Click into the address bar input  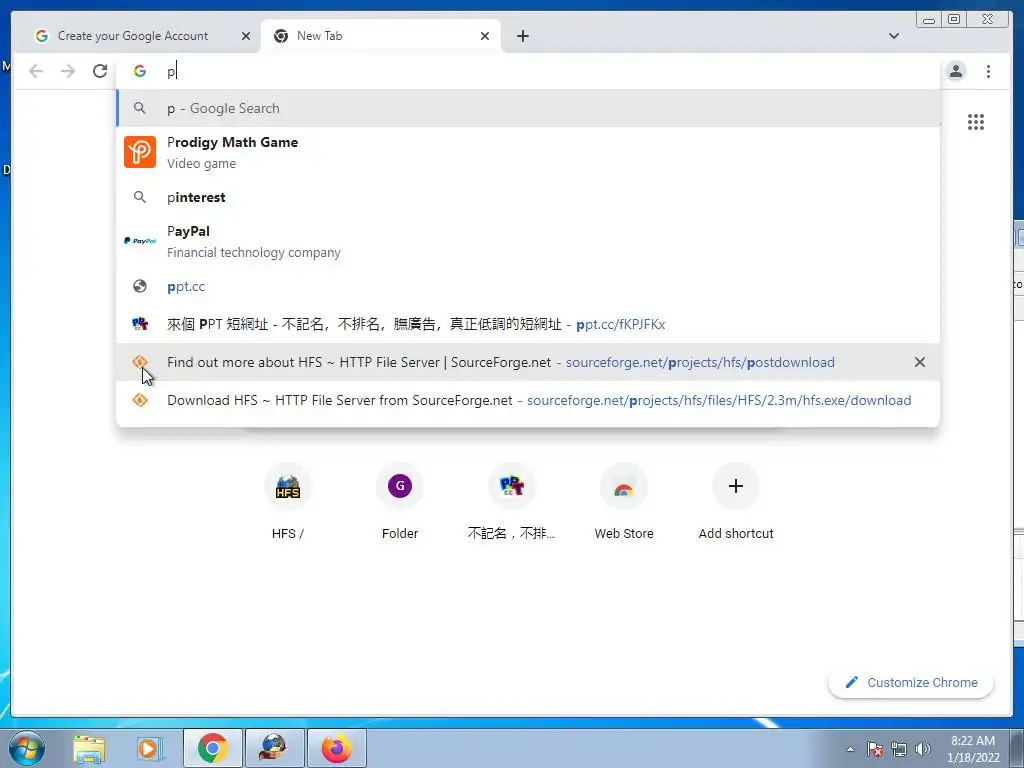coord(529,71)
